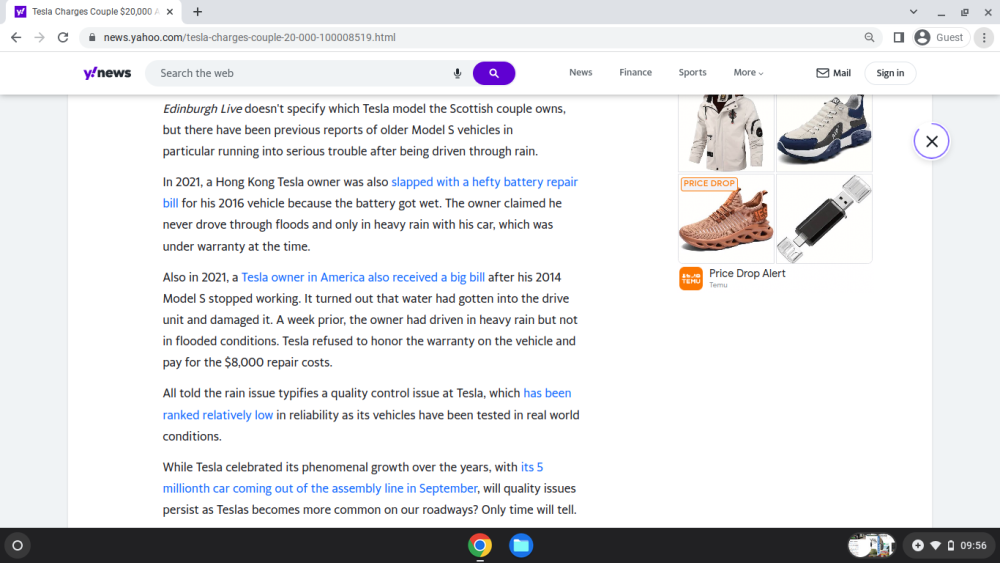The height and width of the screenshot is (563, 1000).
Task: Open the Finance navigation item
Action: (x=635, y=73)
